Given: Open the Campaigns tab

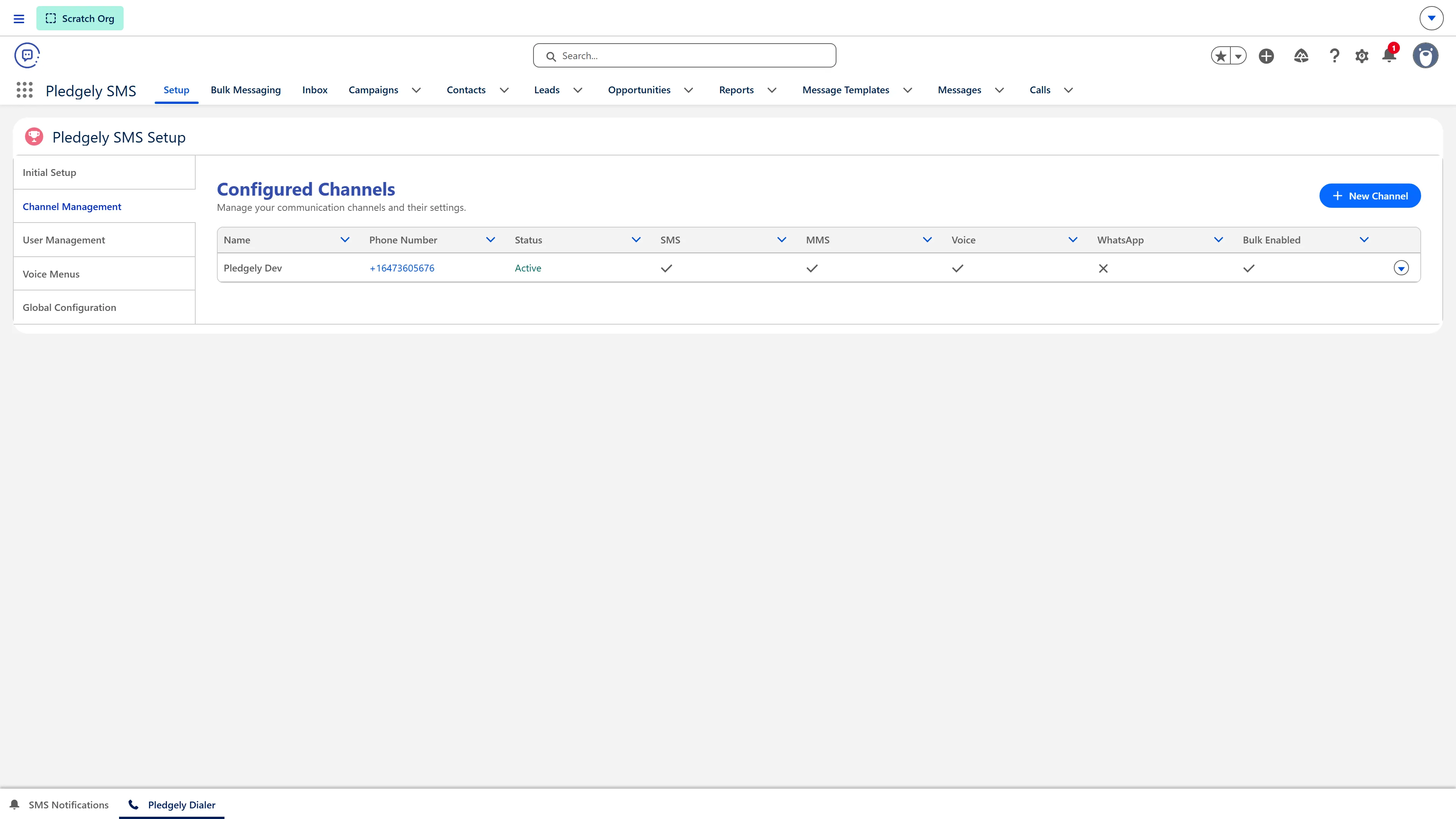Looking at the screenshot, I should pos(373,90).
